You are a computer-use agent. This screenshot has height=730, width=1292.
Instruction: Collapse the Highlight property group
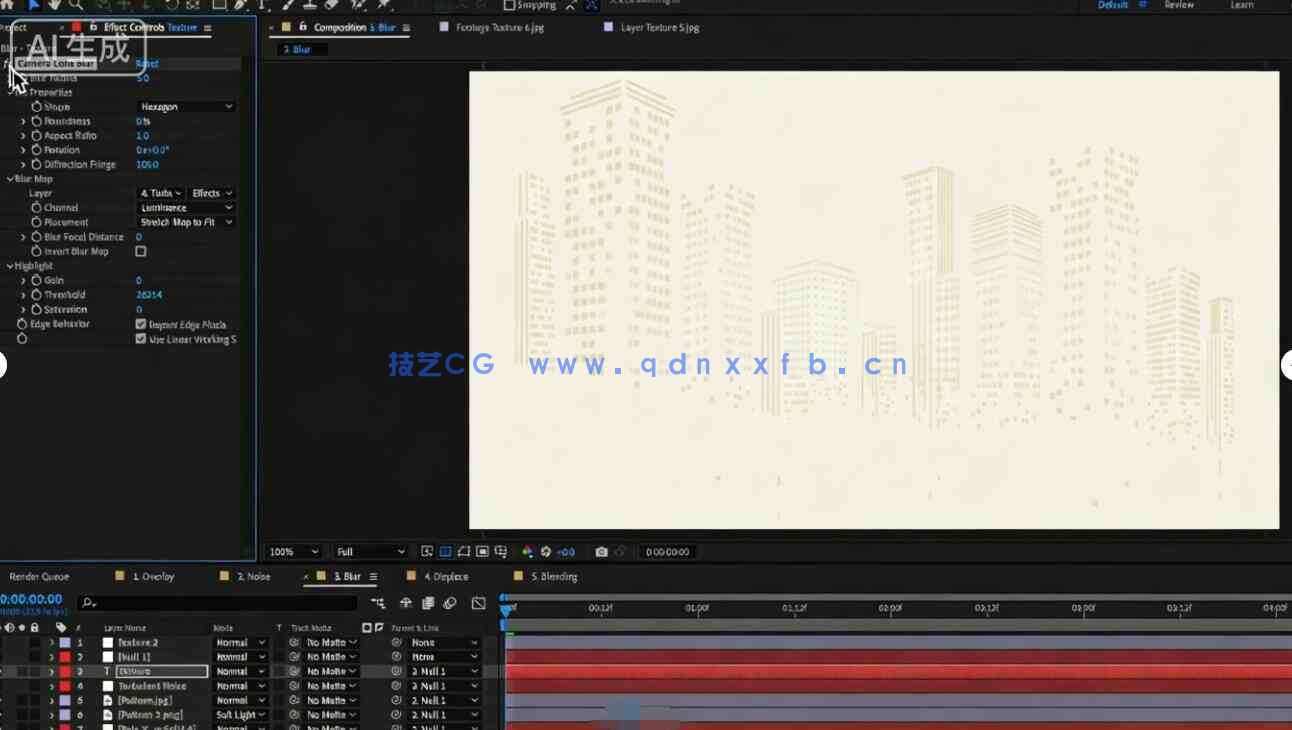tap(10, 266)
